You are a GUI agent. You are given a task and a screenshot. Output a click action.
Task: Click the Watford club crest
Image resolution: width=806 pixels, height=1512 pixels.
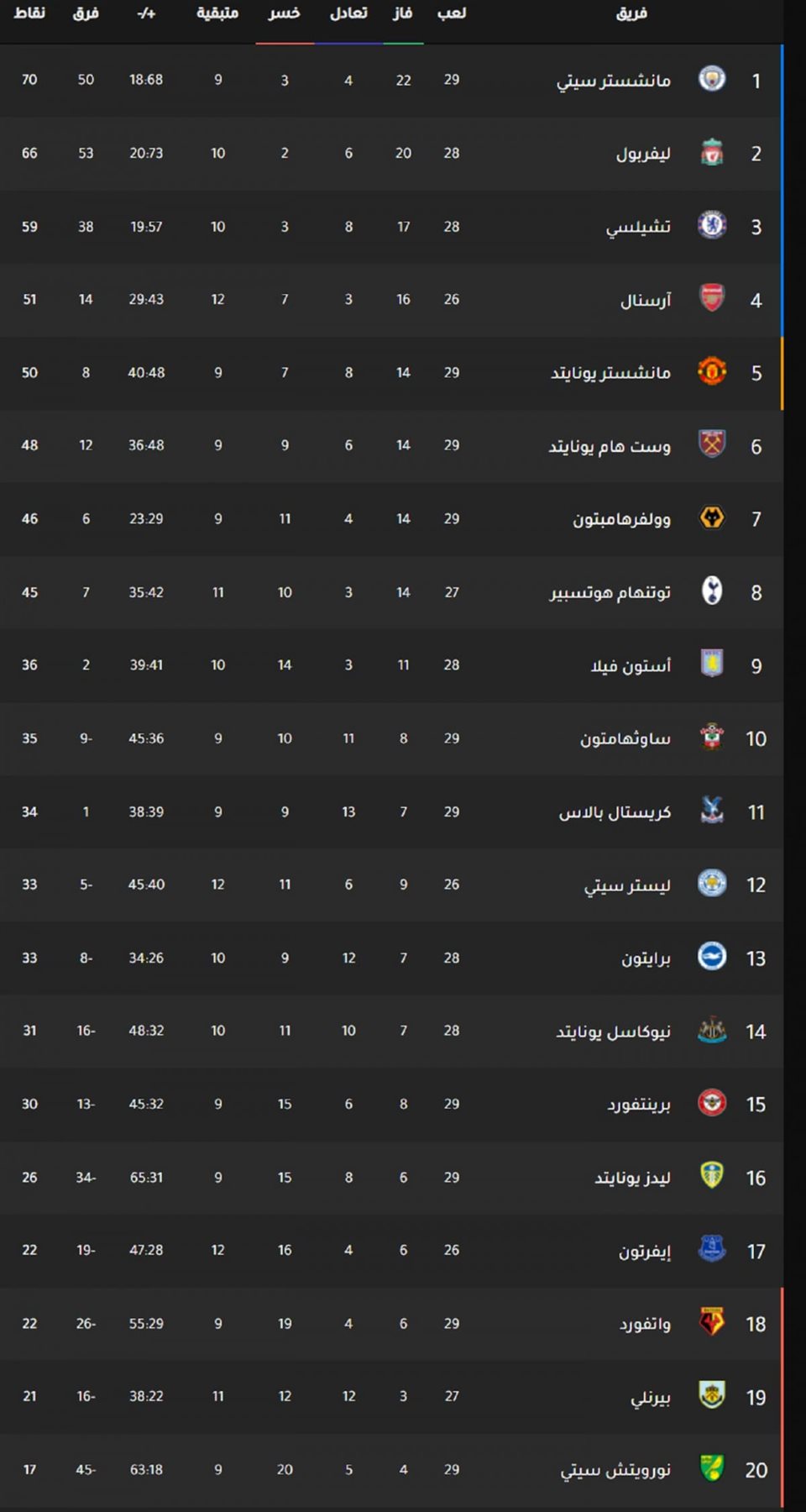click(x=712, y=1322)
